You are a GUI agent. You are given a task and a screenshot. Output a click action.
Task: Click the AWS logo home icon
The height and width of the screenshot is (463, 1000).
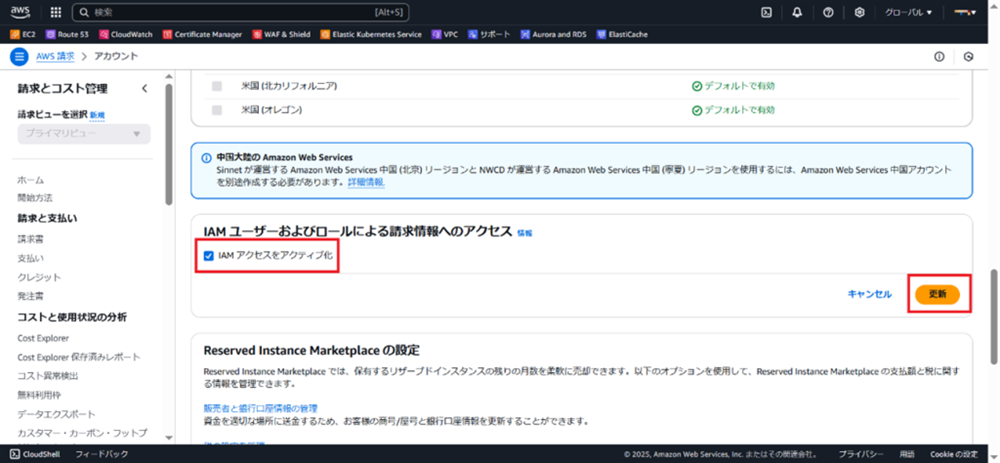(x=21, y=13)
